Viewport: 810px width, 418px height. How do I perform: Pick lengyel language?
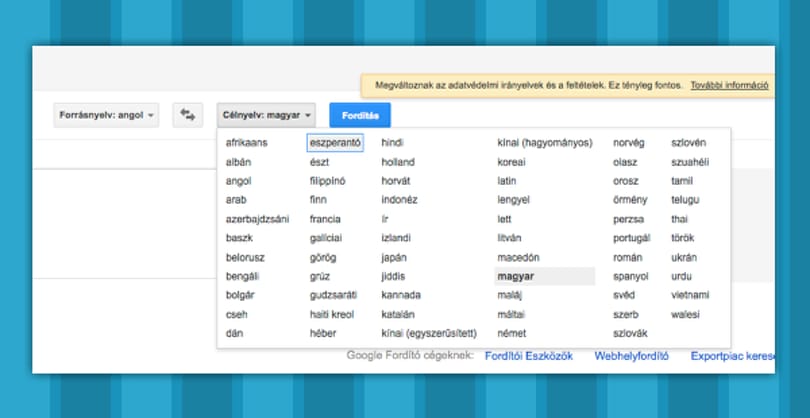(x=513, y=200)
